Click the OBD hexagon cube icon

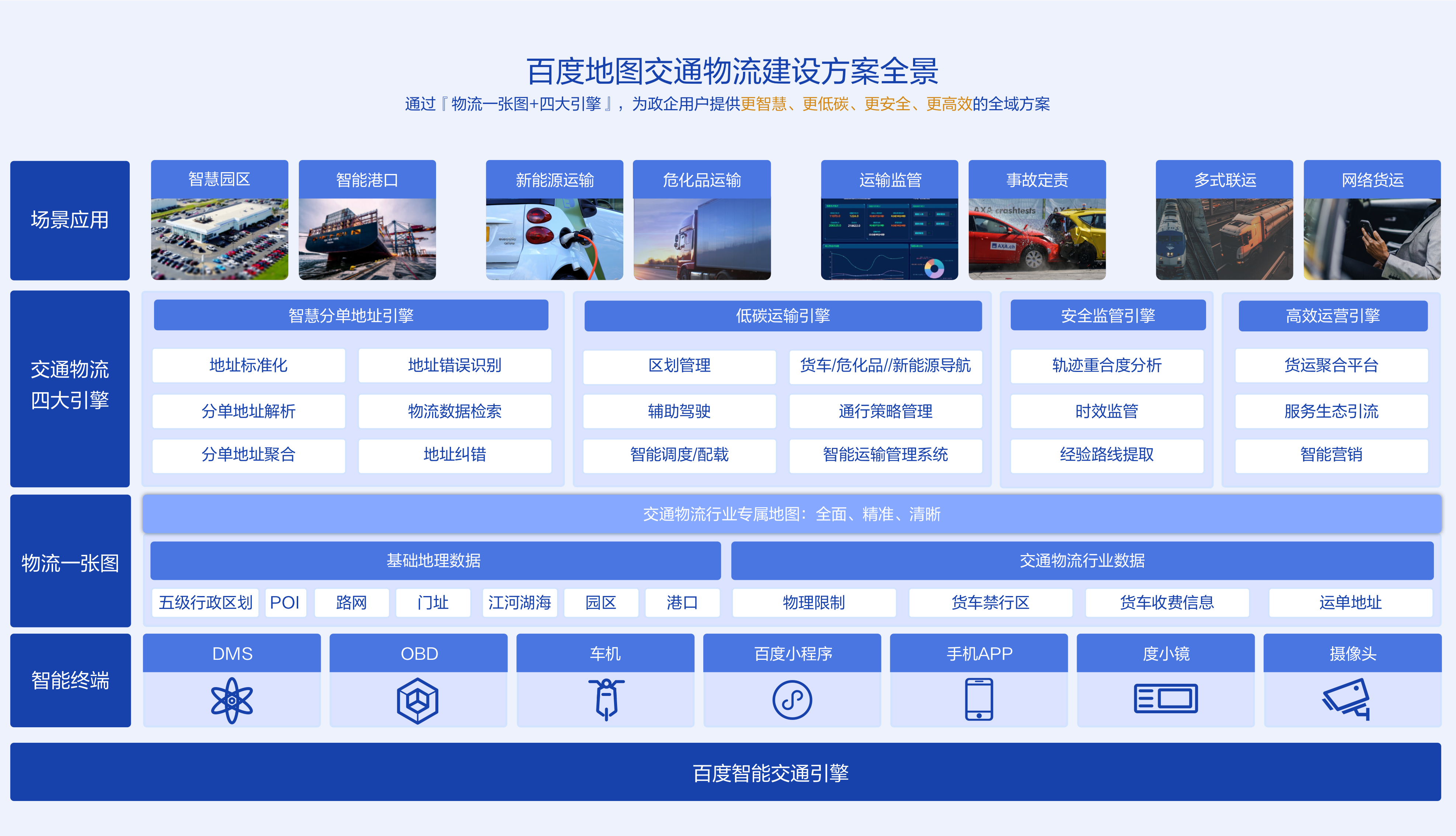[x=418, y=700]
